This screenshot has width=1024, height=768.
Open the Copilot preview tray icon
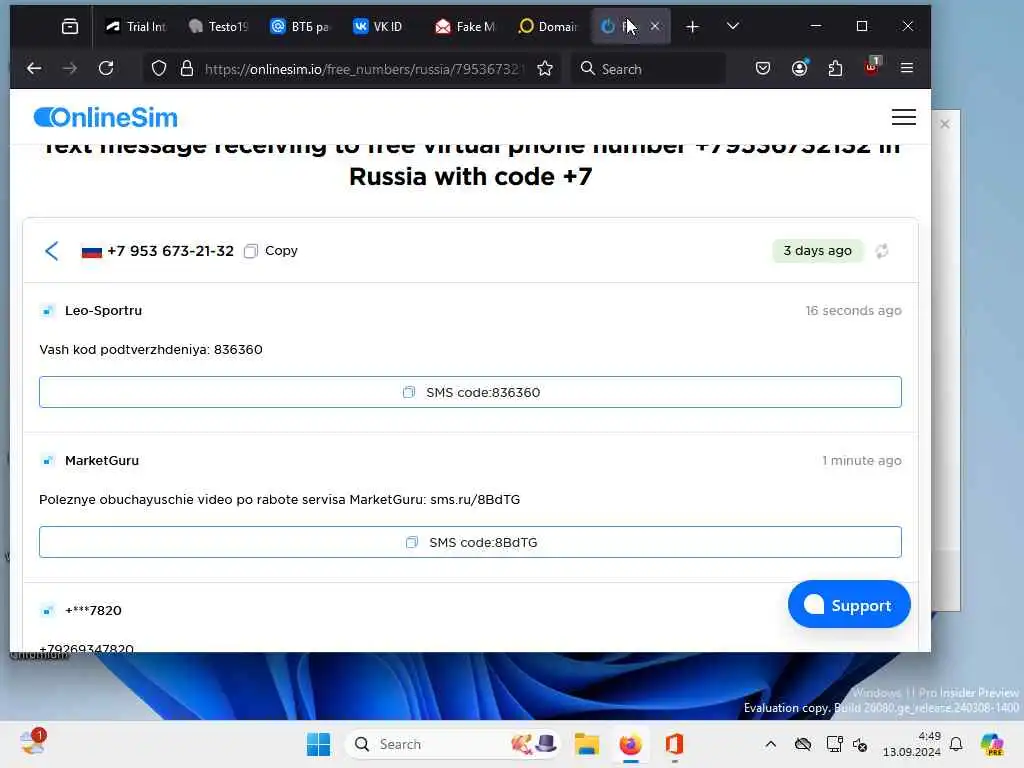coord(993,744)
